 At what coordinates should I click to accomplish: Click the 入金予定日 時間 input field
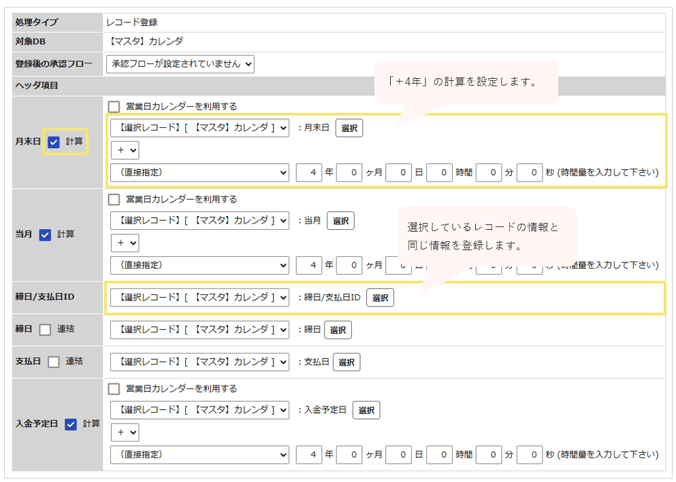pos(439,454)
